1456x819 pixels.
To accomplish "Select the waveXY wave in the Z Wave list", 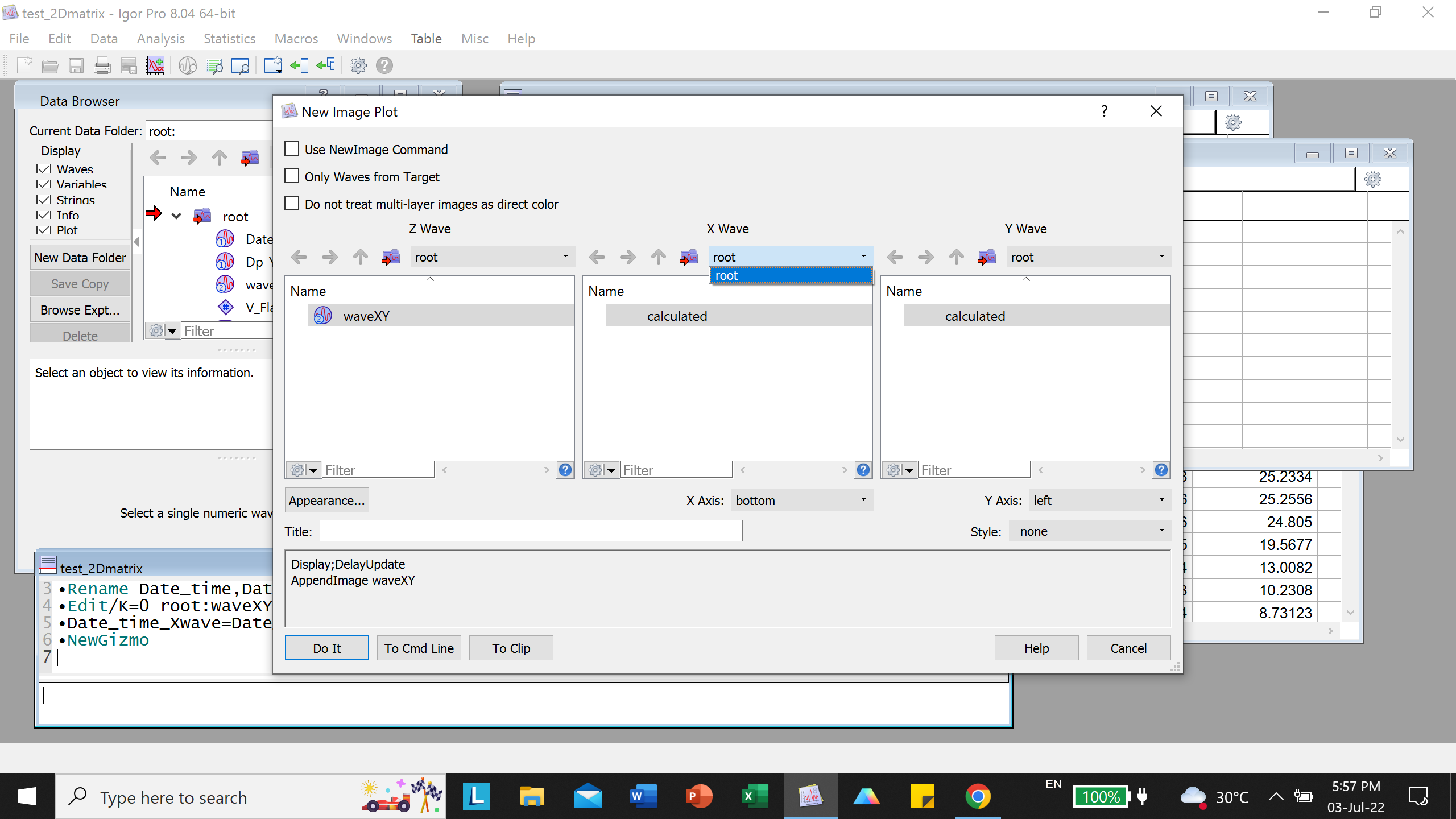I will click(366, 316).
